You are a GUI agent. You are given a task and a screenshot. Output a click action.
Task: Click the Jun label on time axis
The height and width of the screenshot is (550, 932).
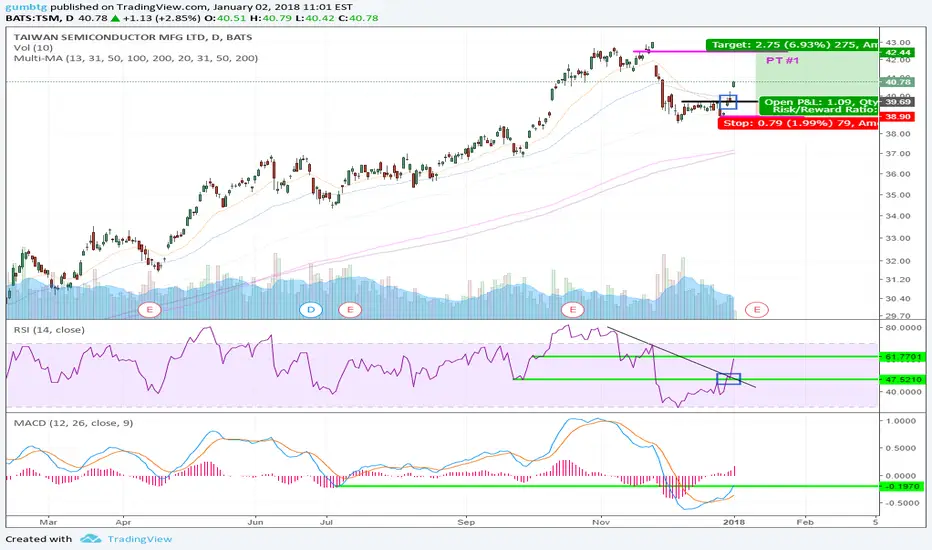pyautogui.click(x=256, y=522)
